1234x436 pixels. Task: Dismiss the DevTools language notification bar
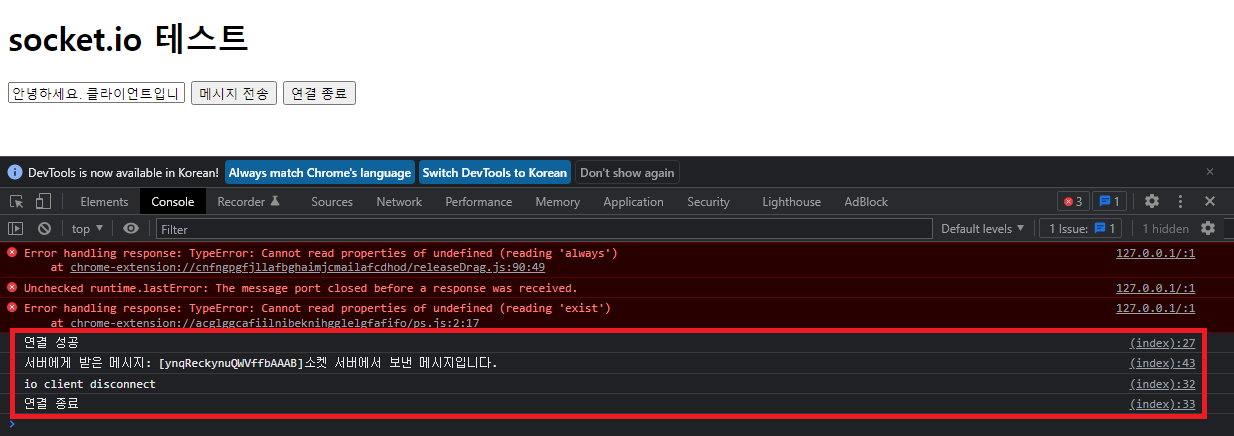click(1210, 172)
